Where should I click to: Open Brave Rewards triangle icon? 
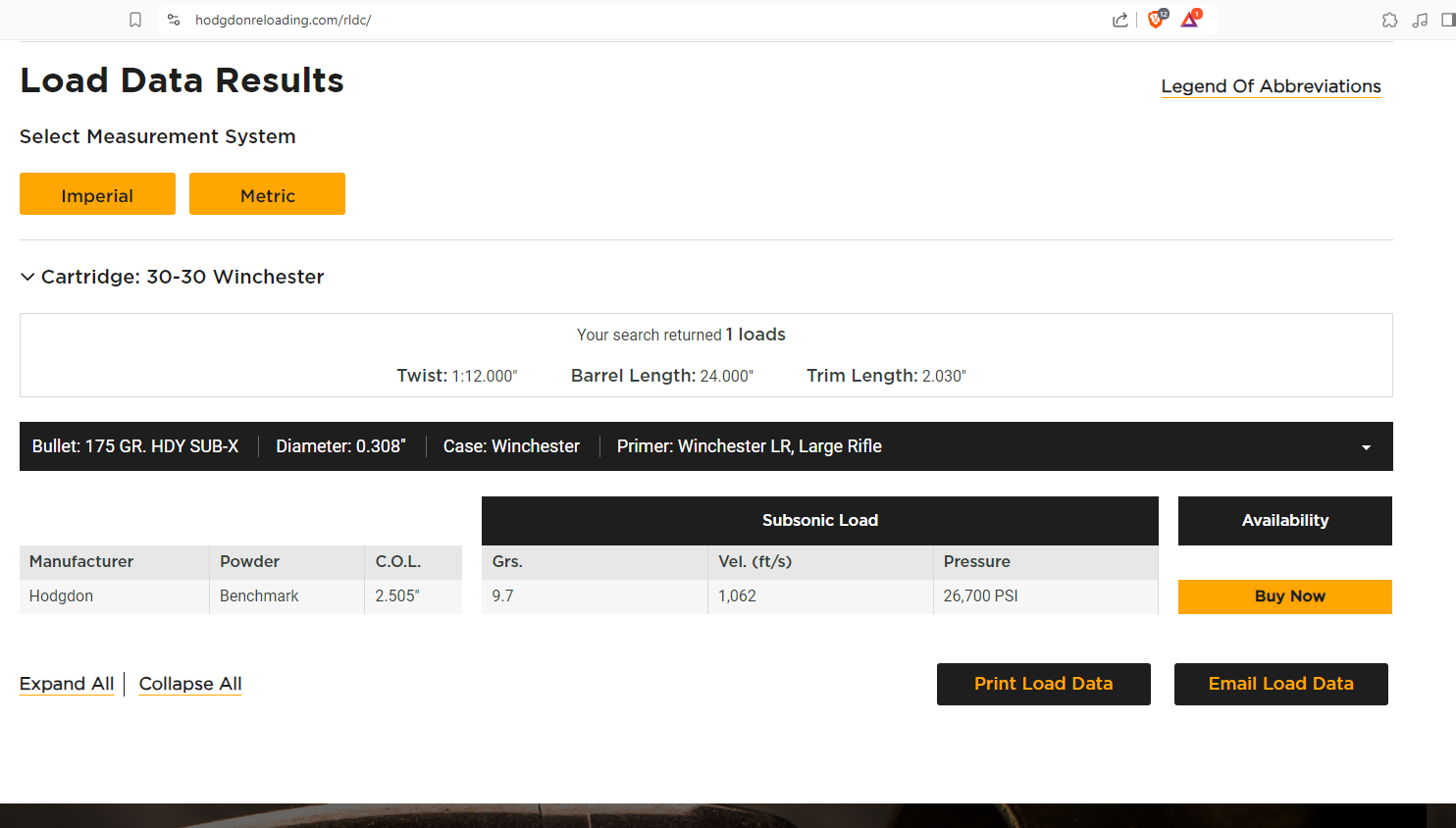(x=1190, y=19)
